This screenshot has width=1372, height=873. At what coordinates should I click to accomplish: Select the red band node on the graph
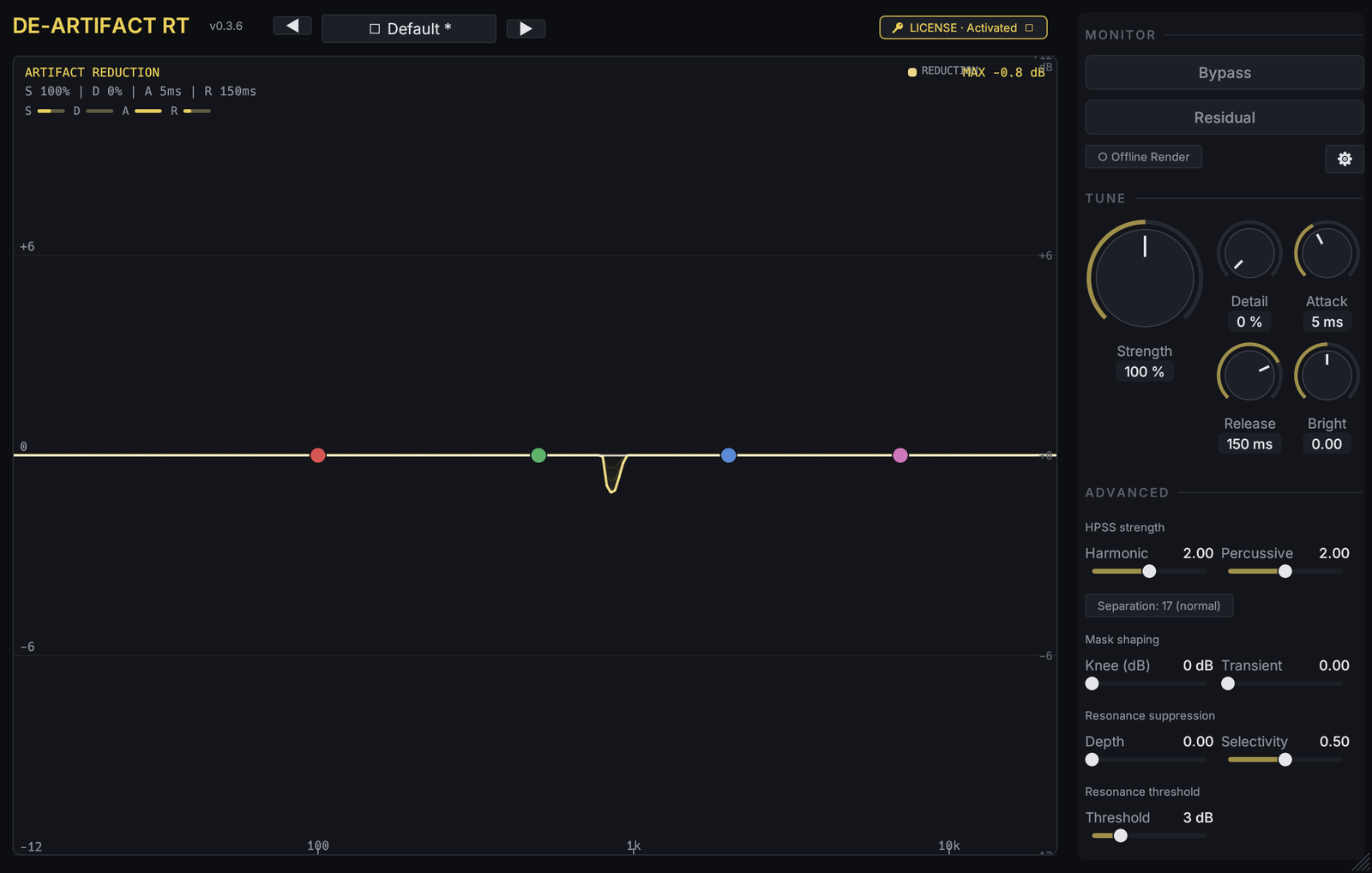(318, 455)
